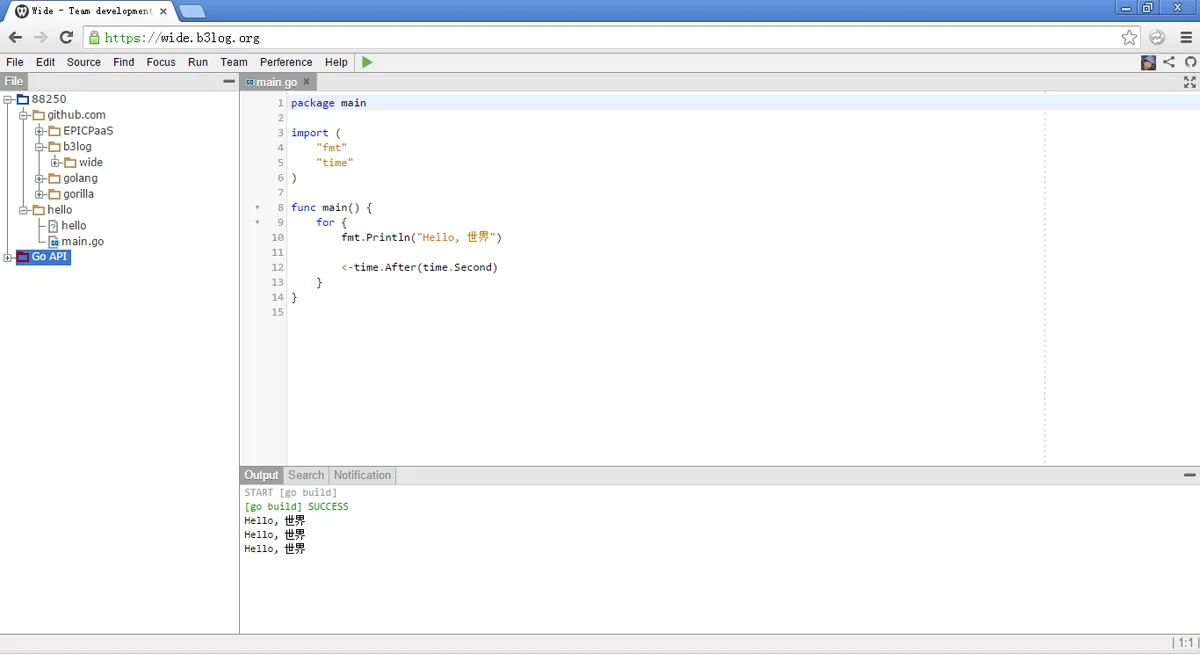Viewport: 1200px width, 654px height.
Task: Collapse the 88250 root node
Action: pyautogui.click(x=8, y=99)
